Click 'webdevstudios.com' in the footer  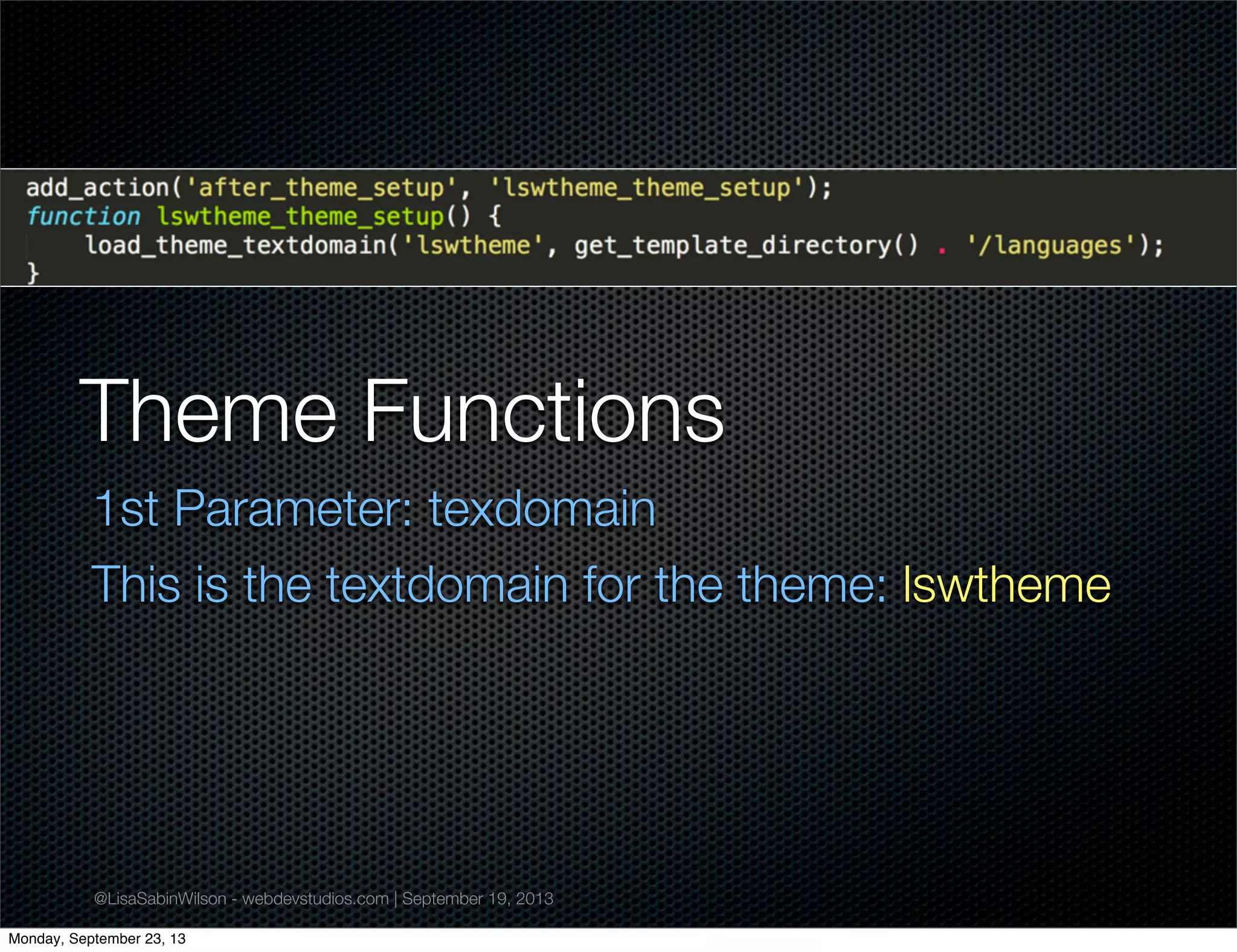pos(315,899)
